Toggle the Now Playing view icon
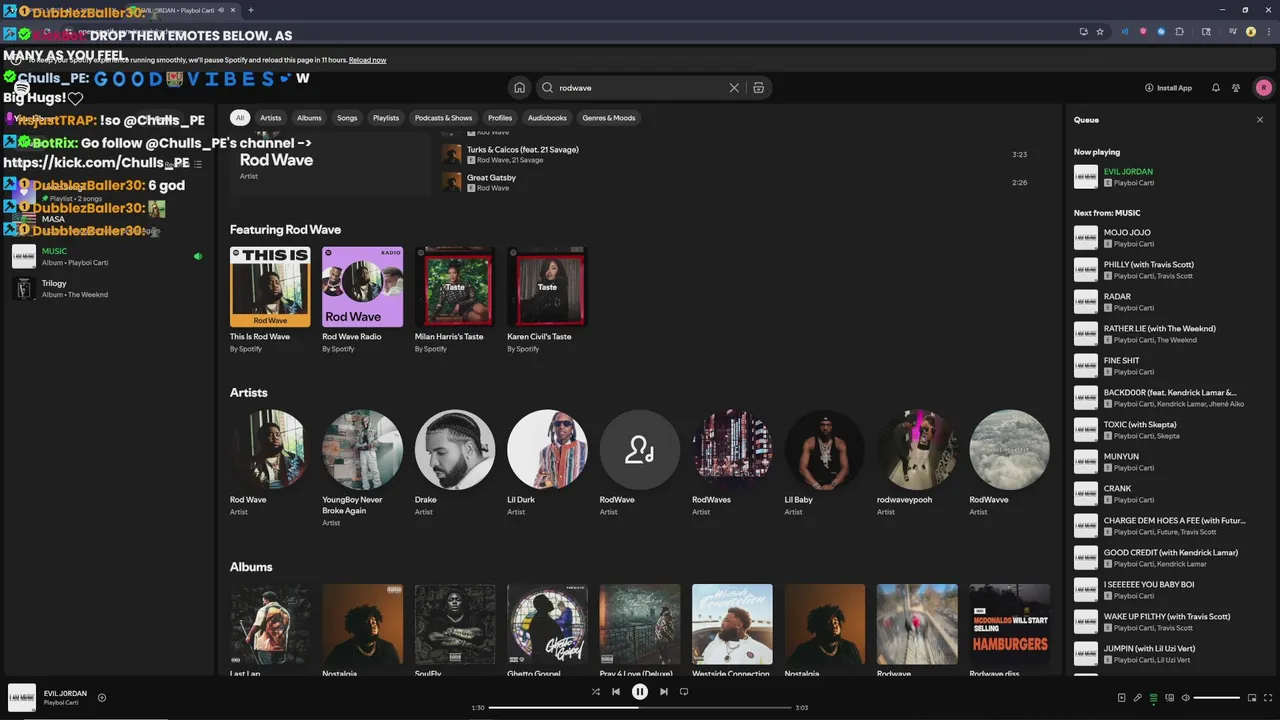This screenshot has height=720, width=1280. [x=1121, y=698]
